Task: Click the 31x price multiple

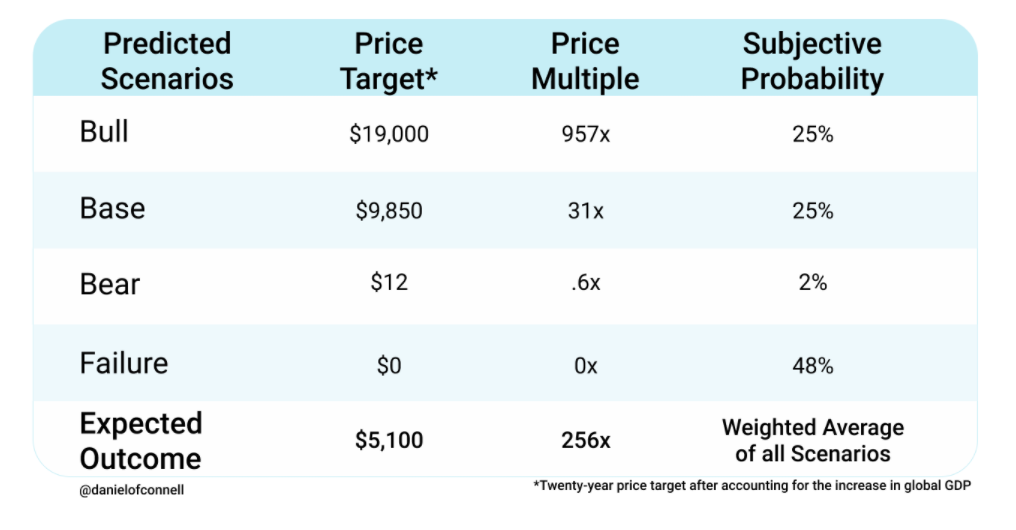Action: (x=585, y=211)
